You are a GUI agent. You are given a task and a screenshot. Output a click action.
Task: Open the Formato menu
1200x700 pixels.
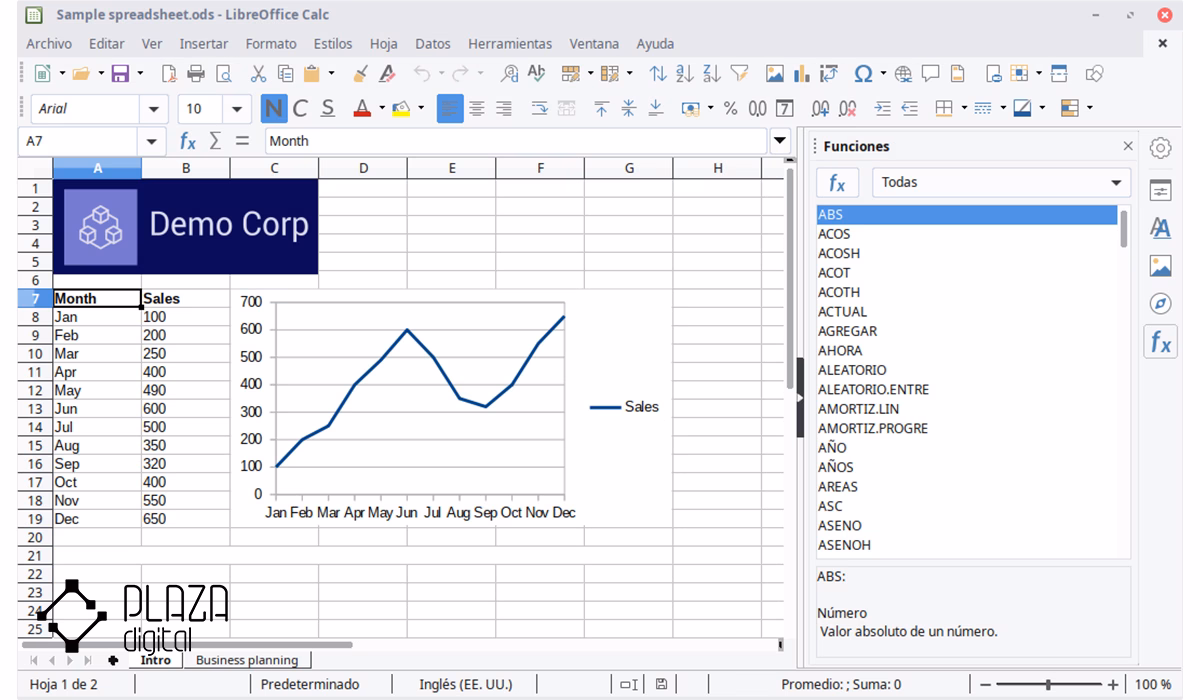click(271, 44)
